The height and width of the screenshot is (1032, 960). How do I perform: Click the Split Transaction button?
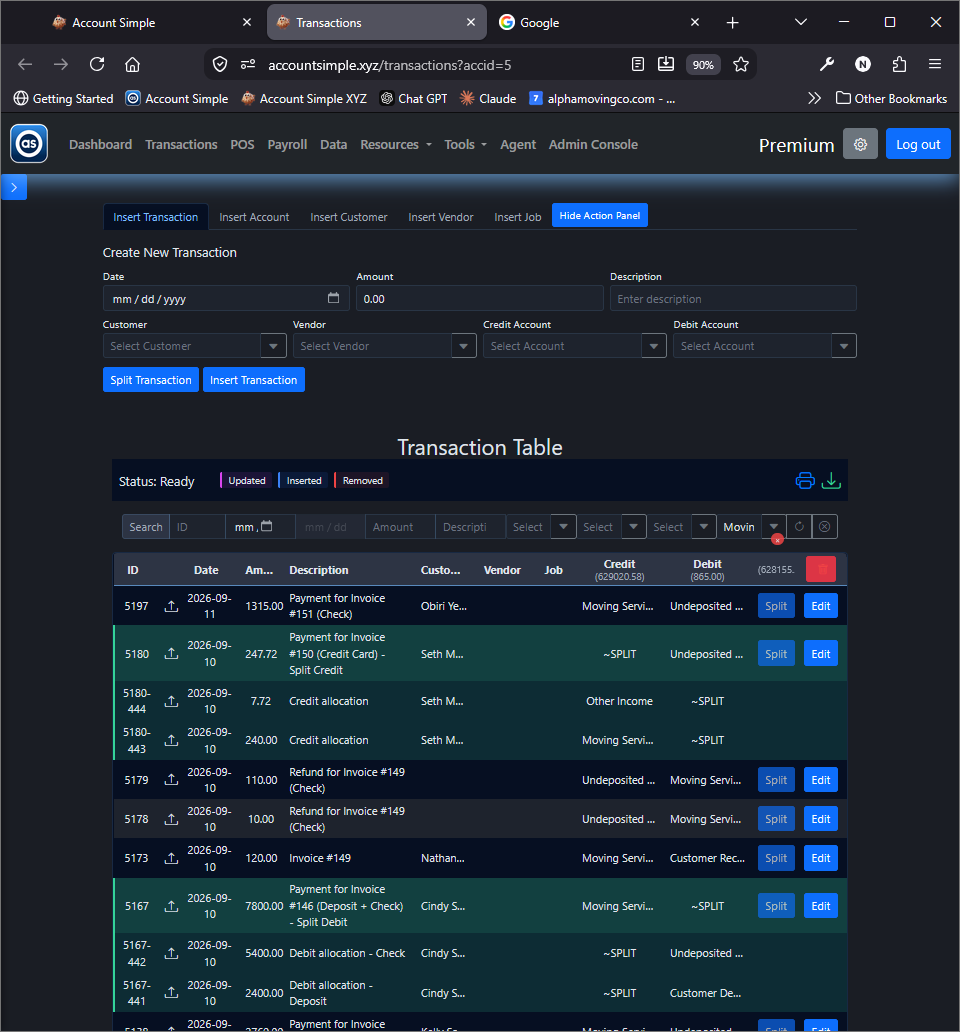[151, 380]
